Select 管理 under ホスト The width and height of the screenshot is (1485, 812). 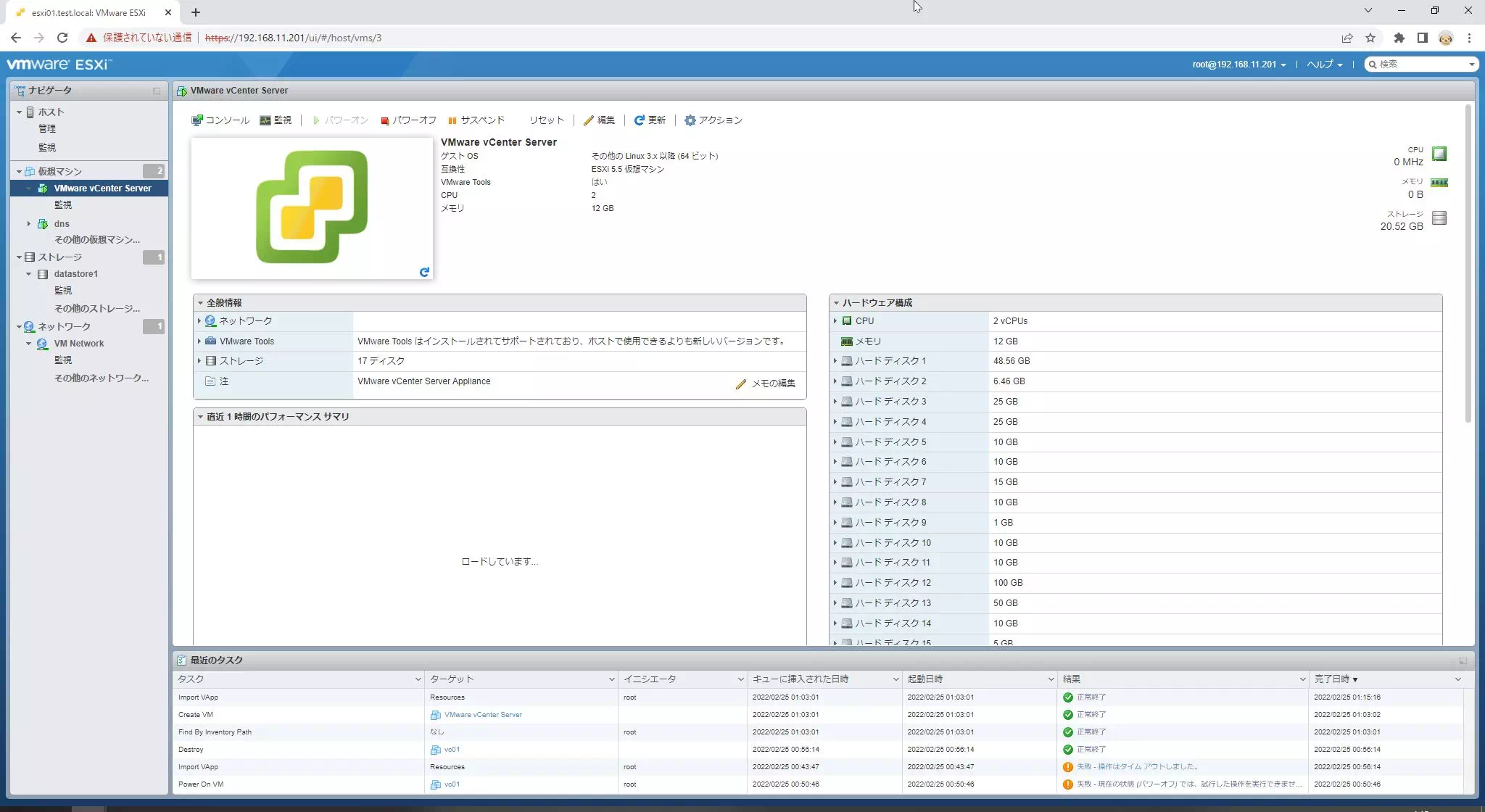coord(47,128)
